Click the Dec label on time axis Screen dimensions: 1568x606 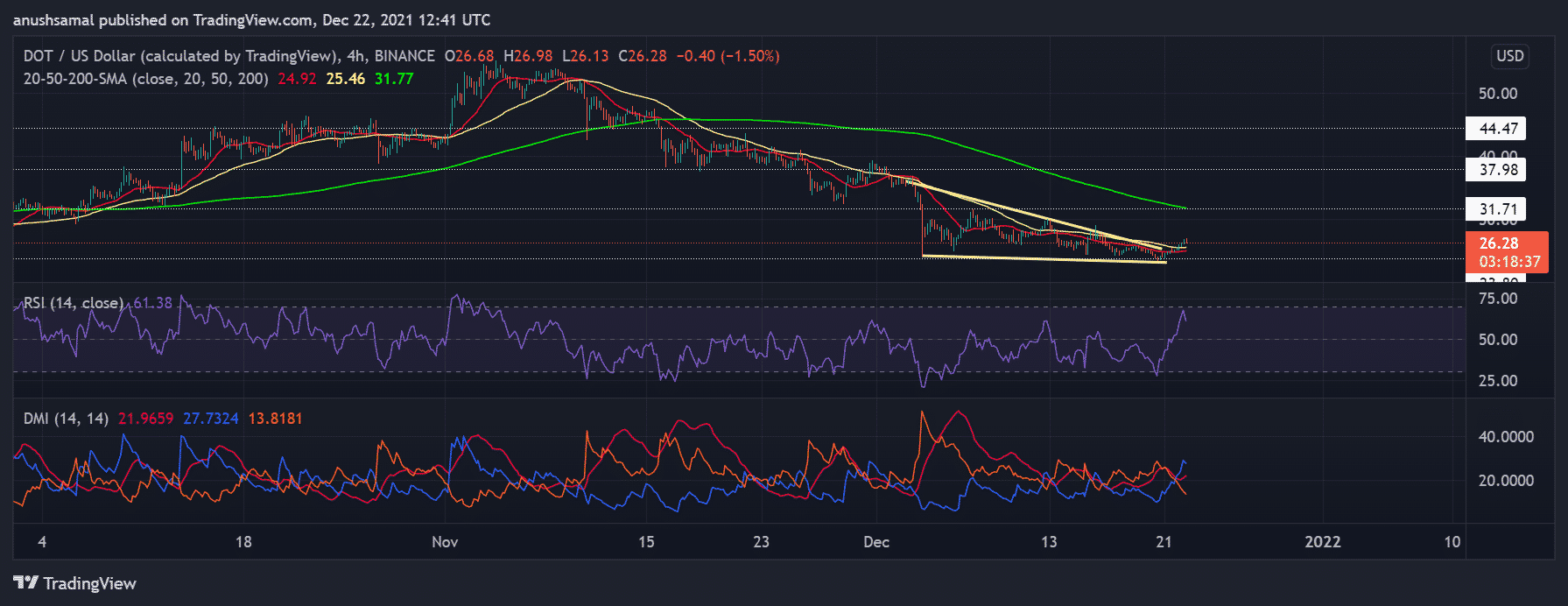click(x=876, y=542)
